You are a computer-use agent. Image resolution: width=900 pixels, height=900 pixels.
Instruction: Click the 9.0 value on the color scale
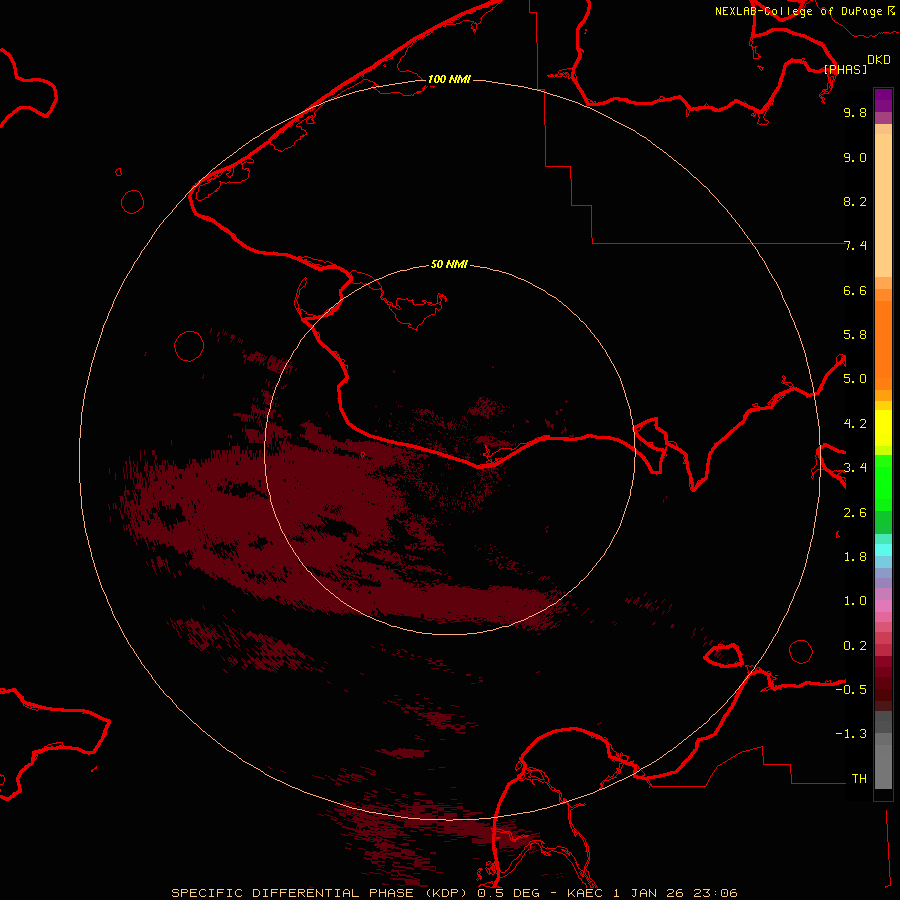click(x=855, y=157)
